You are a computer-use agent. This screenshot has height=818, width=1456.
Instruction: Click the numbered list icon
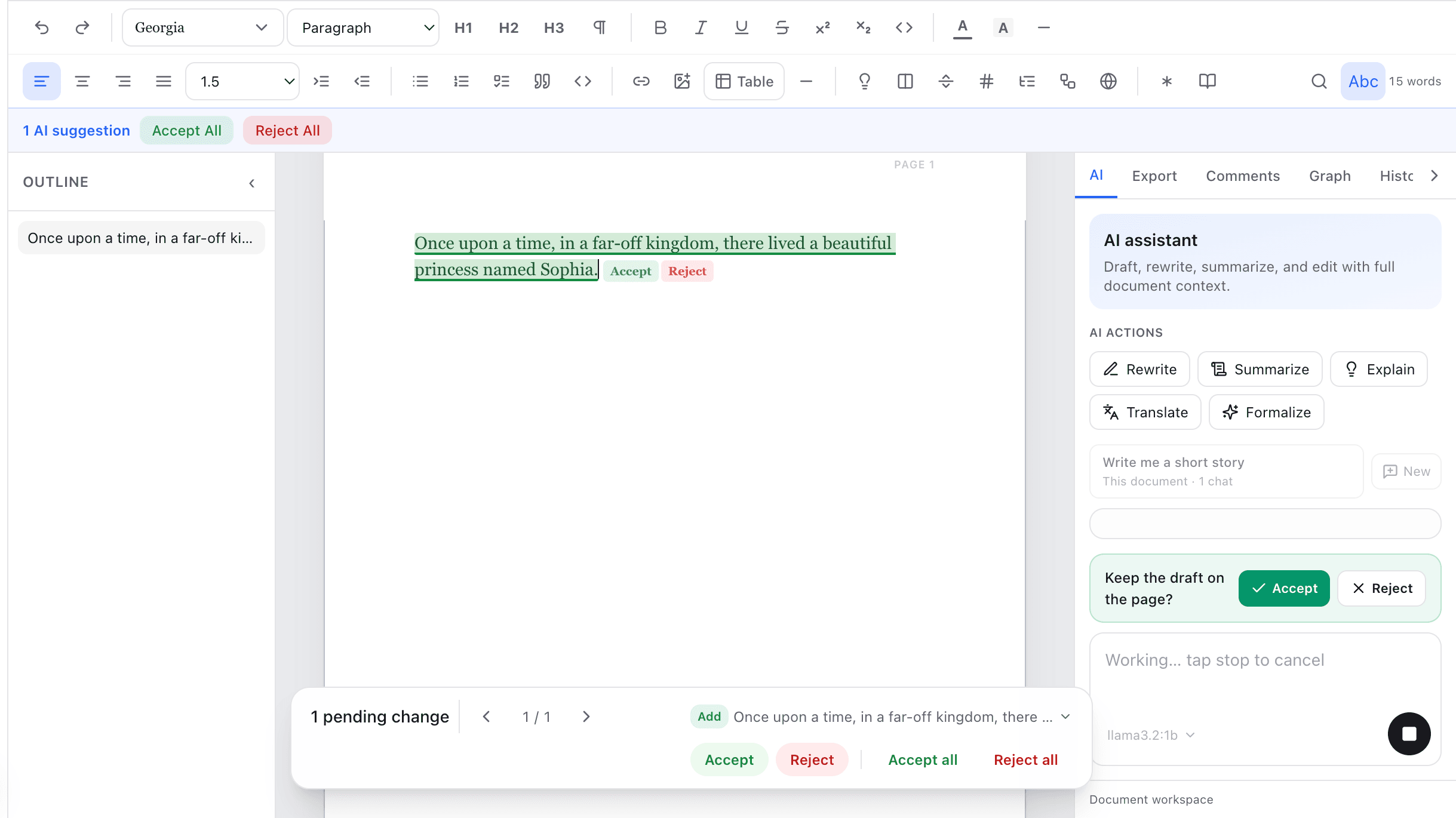click(x=461, y=81)
